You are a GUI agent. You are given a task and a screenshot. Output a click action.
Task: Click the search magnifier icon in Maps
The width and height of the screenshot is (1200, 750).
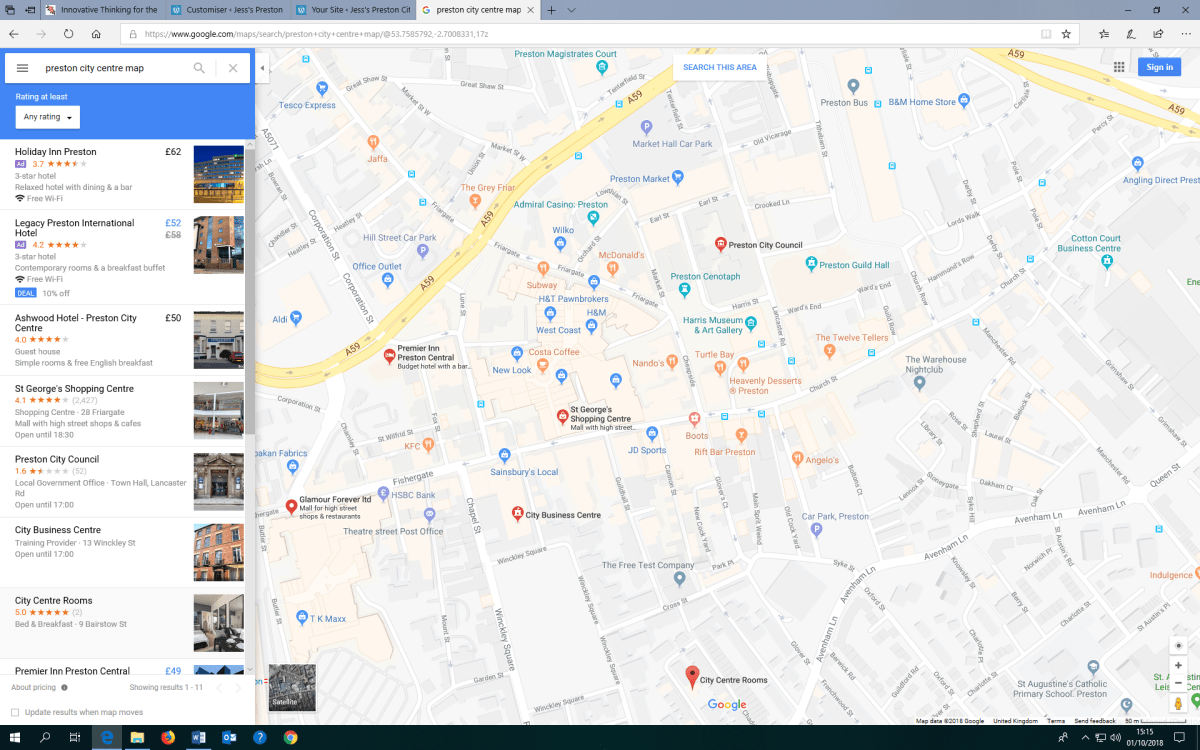199,68
